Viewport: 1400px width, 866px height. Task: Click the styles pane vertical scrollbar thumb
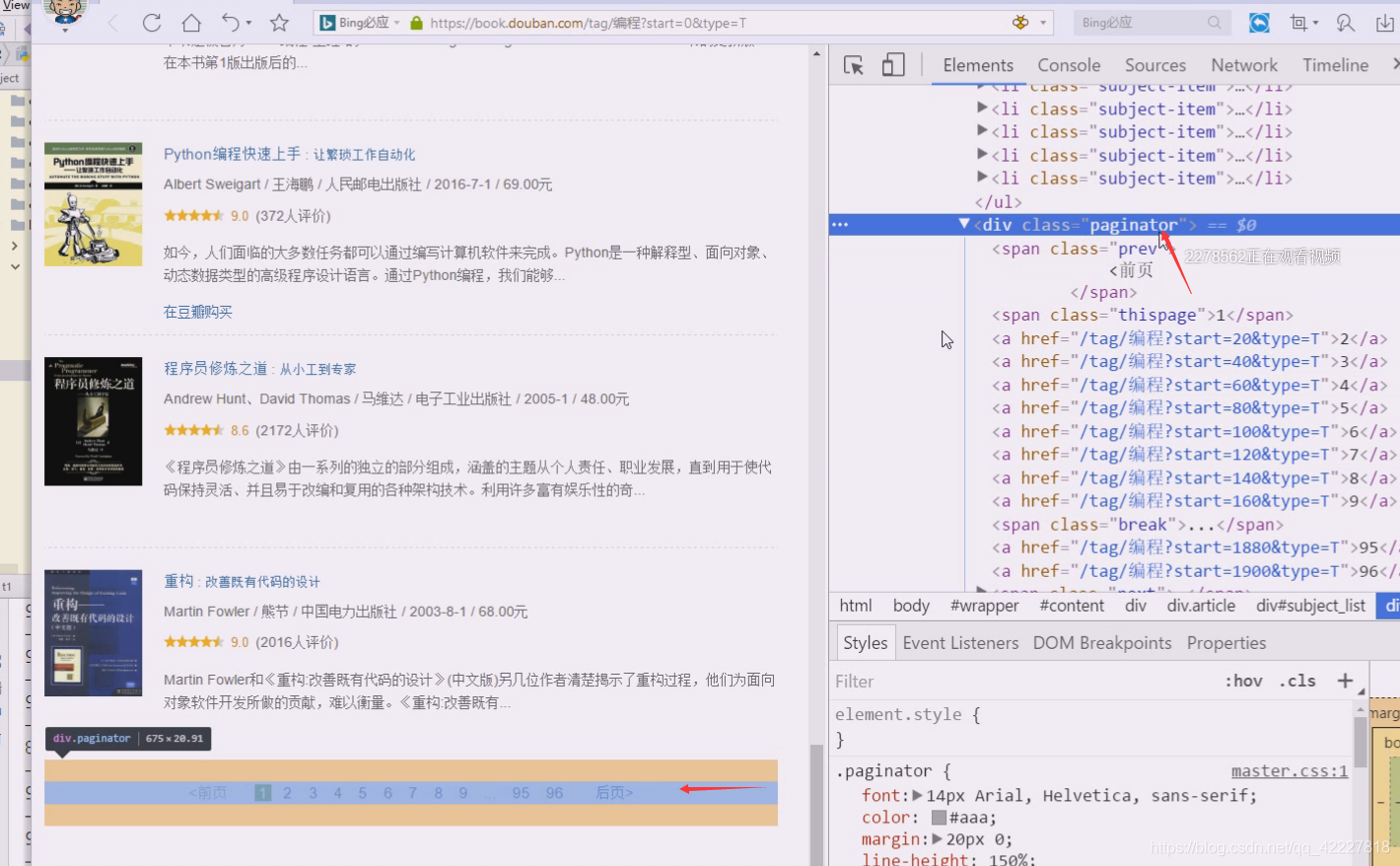tap(1361, 742)
